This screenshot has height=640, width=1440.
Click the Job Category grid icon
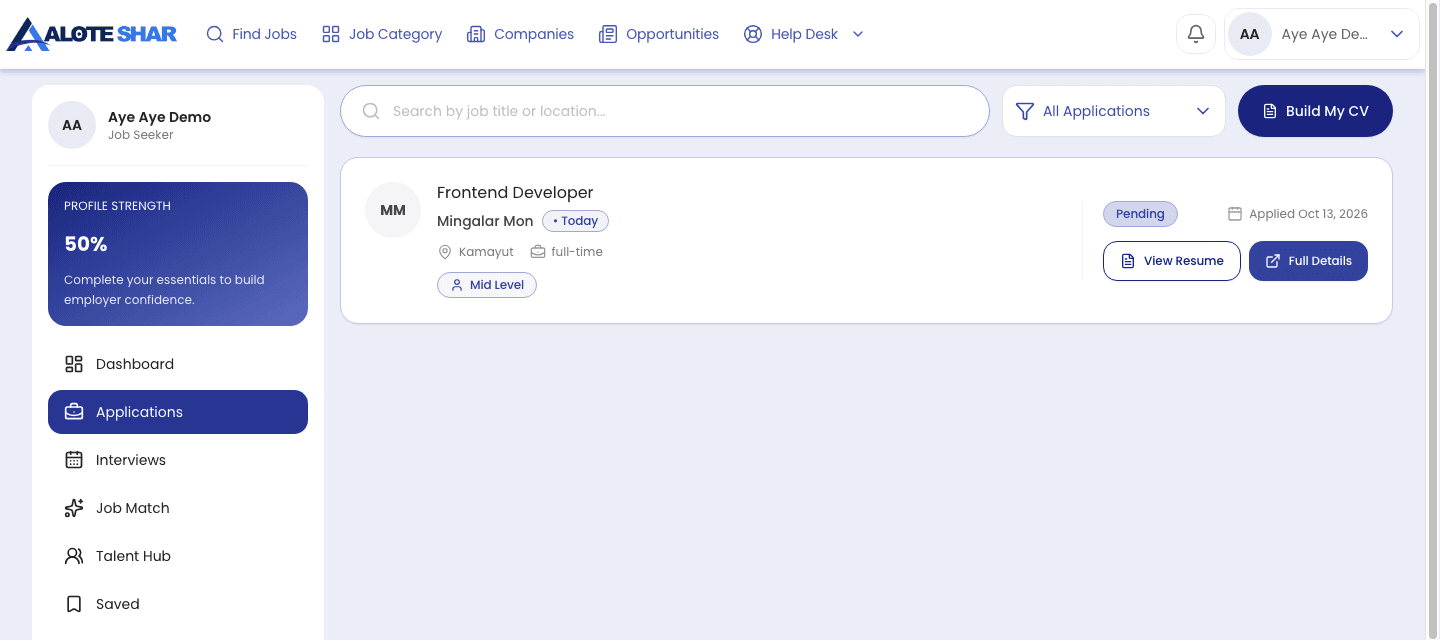[x=331, y=34]
